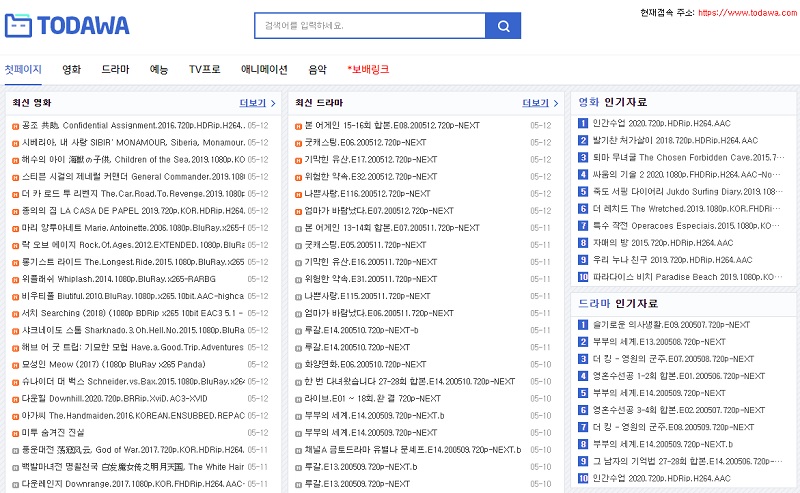800x493 pixels.
Task: Open Sharknado.3.Oh.Hell.No.2015 link
Action: point(133,331)
